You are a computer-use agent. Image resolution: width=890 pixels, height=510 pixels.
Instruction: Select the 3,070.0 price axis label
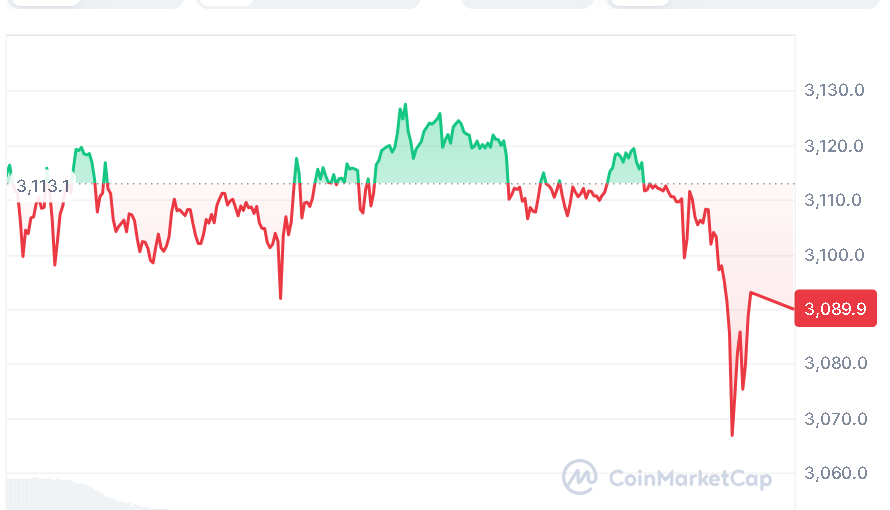click(834, 418)
